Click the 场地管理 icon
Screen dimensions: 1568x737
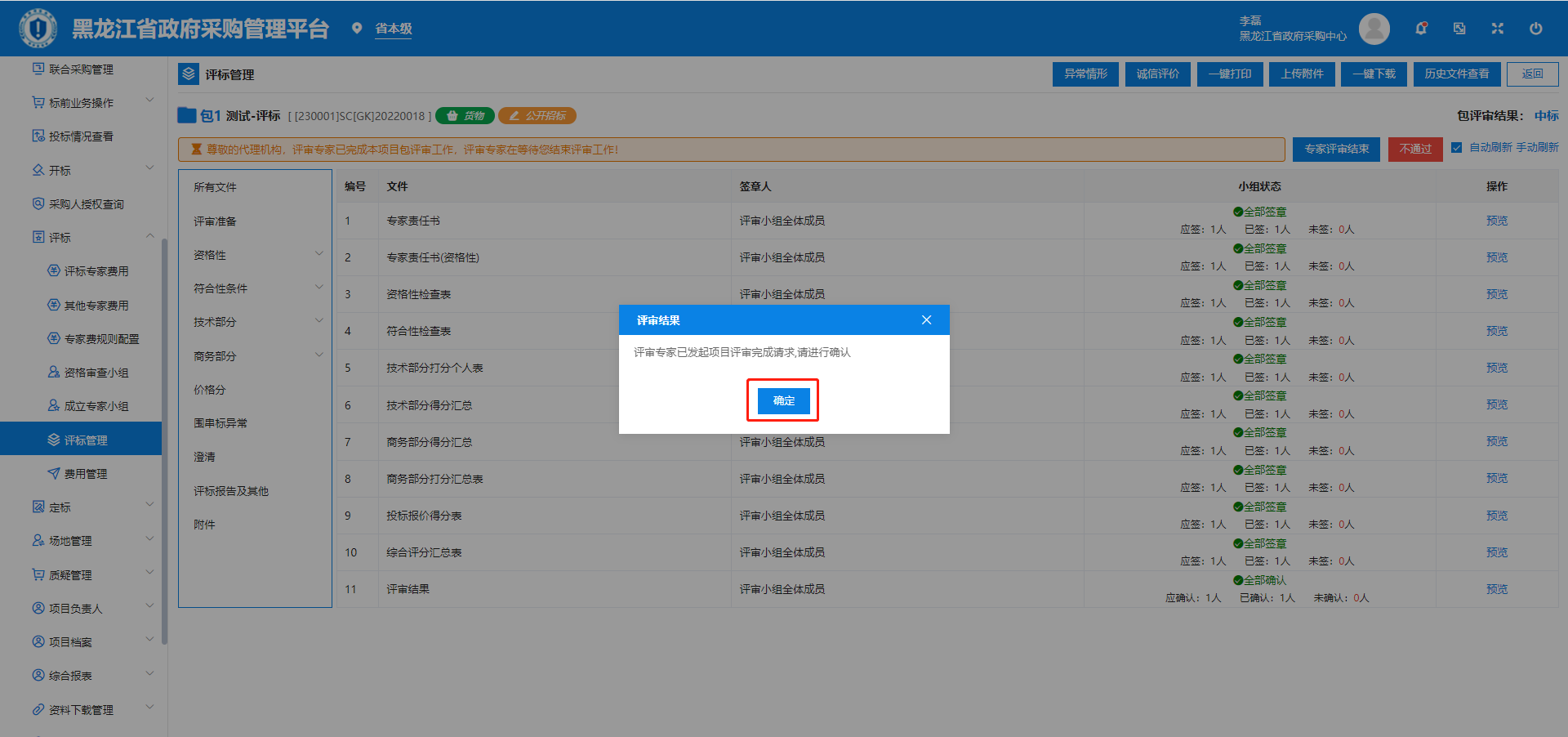[x=38, y=540]
